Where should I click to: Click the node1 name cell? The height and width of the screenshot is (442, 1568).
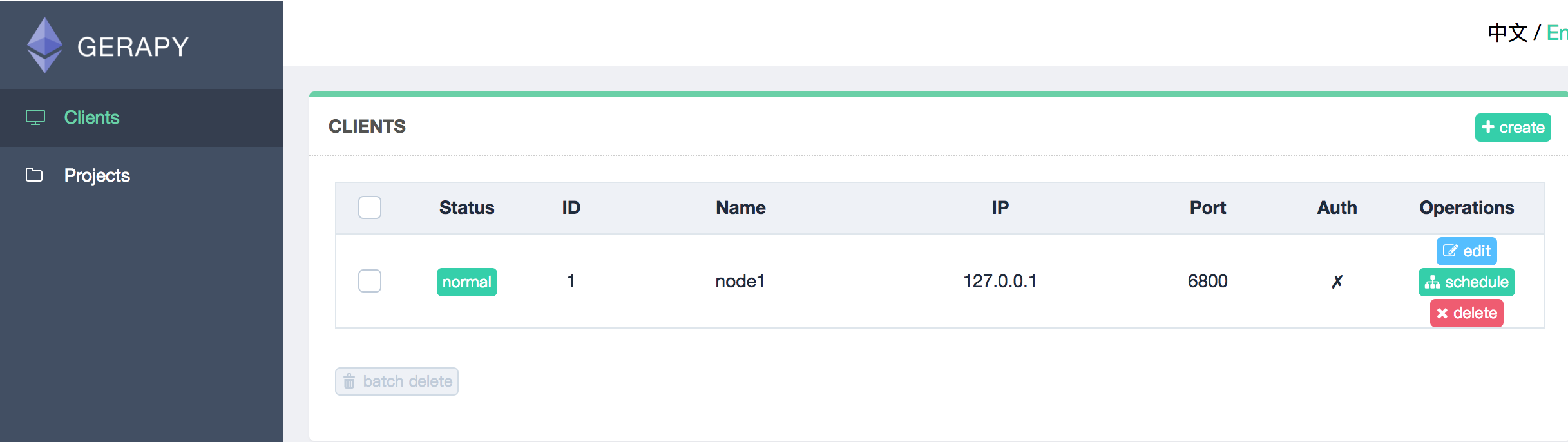click(740, 281)
